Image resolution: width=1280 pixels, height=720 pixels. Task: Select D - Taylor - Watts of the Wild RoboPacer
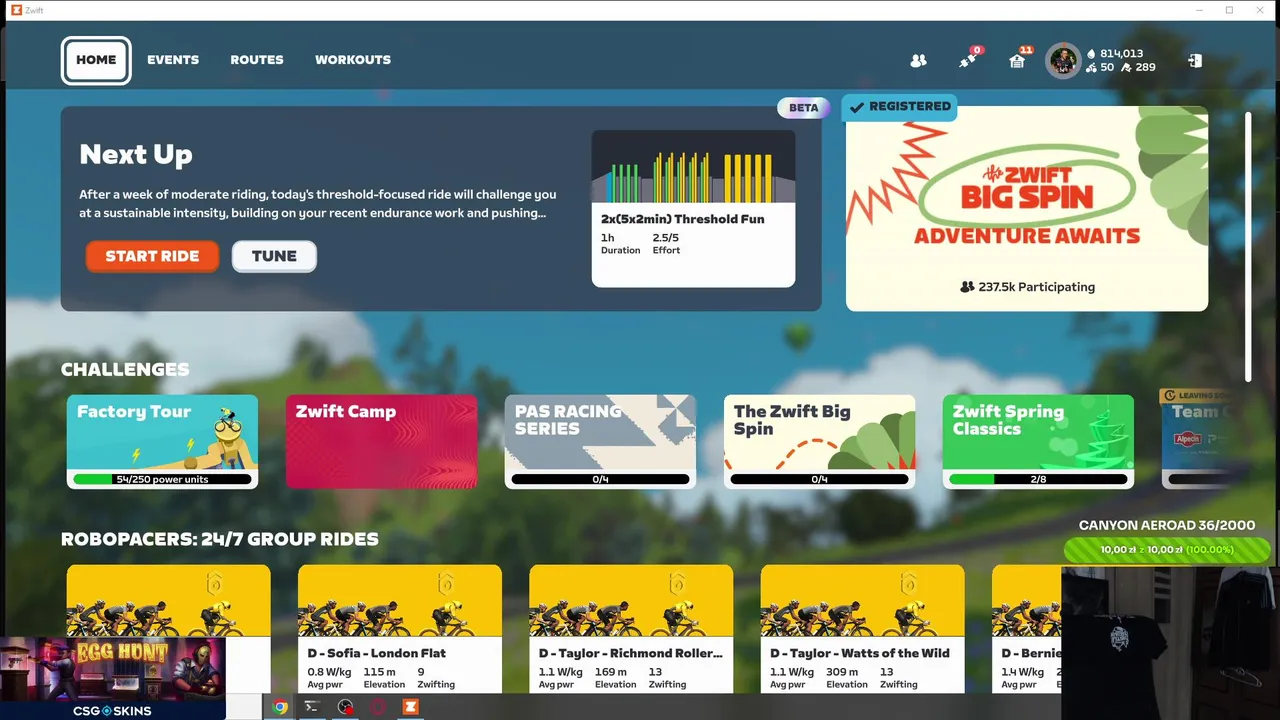point(862,629)
